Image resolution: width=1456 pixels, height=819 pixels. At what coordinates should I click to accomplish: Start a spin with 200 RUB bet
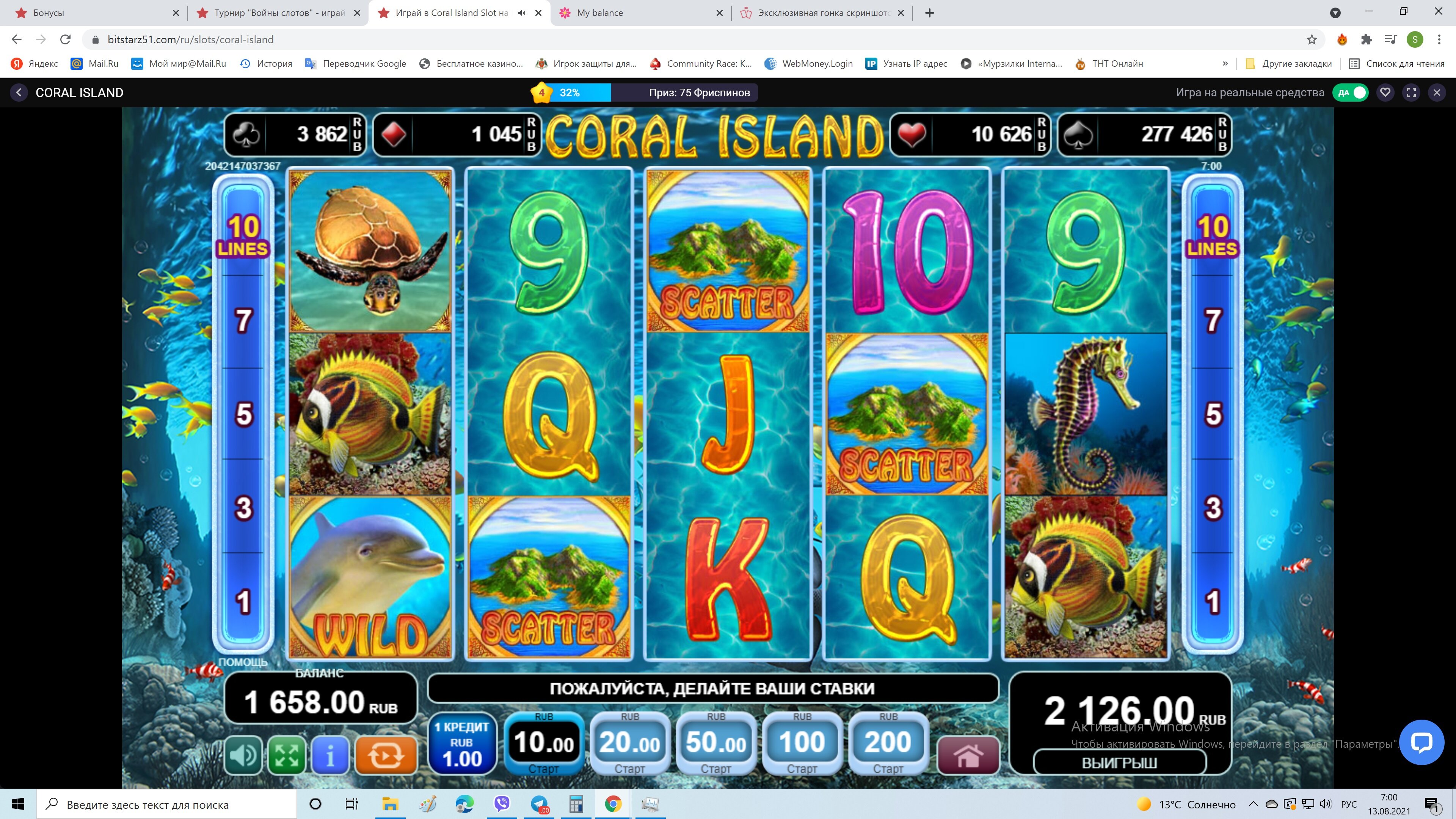click(888, 743)
